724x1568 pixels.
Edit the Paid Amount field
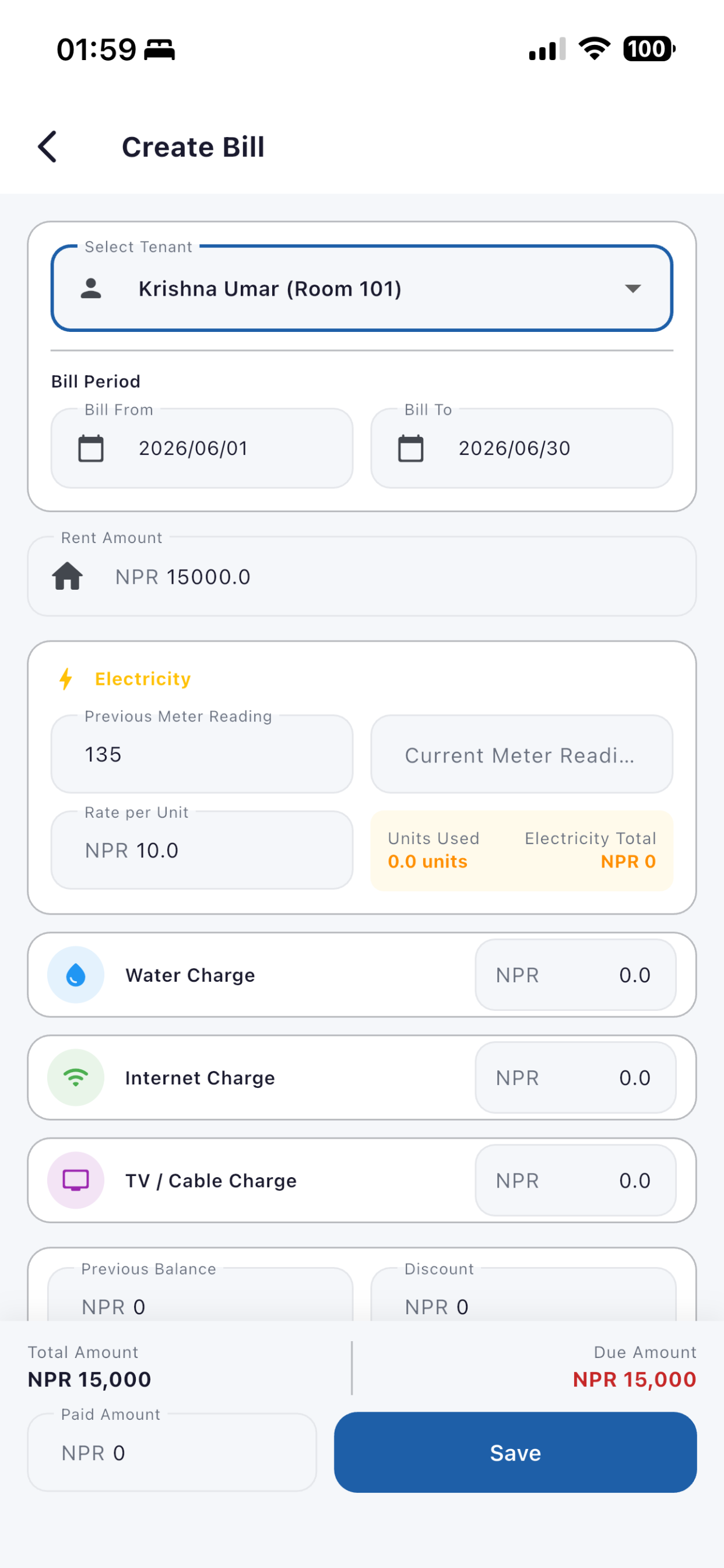(x=172, y=1452)
